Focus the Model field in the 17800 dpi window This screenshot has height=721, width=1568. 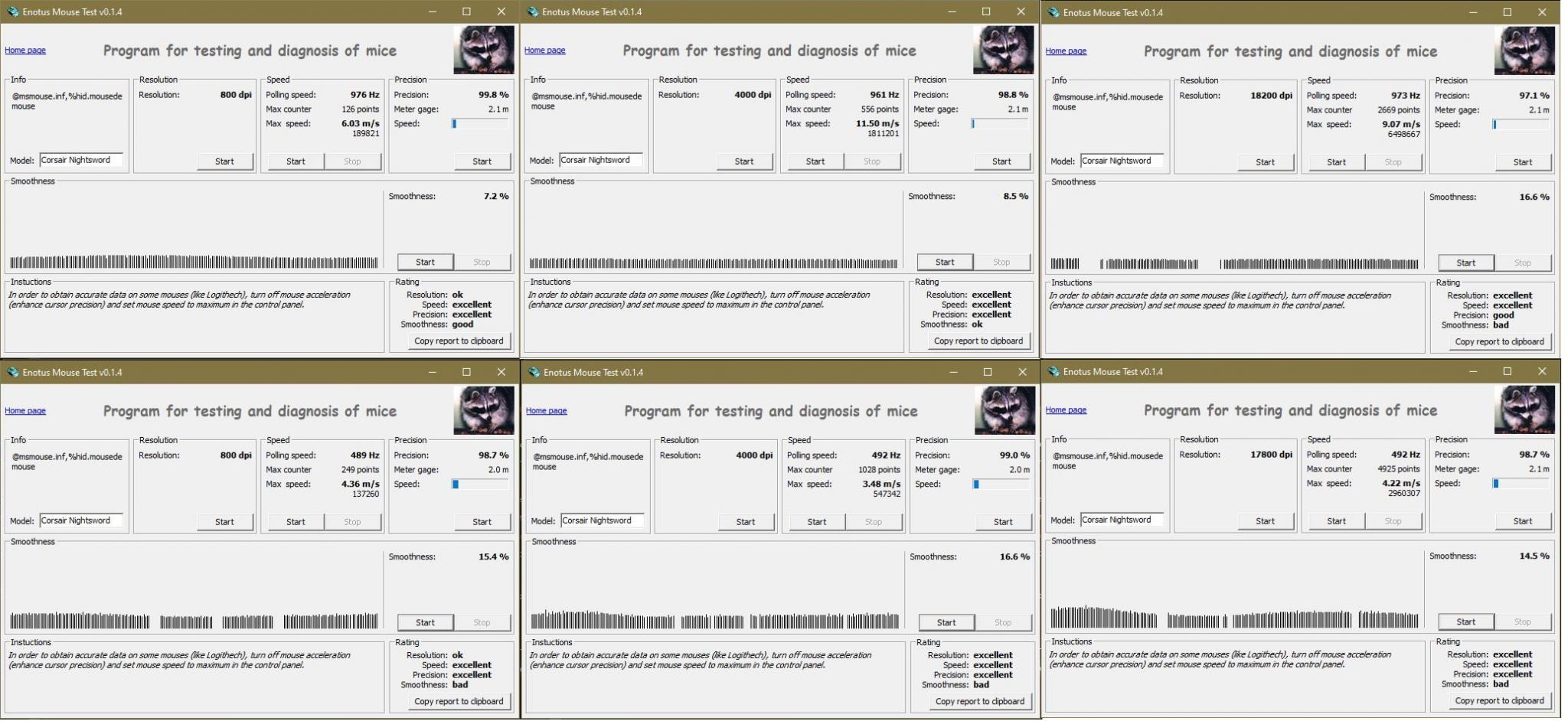coord(1122,520)
